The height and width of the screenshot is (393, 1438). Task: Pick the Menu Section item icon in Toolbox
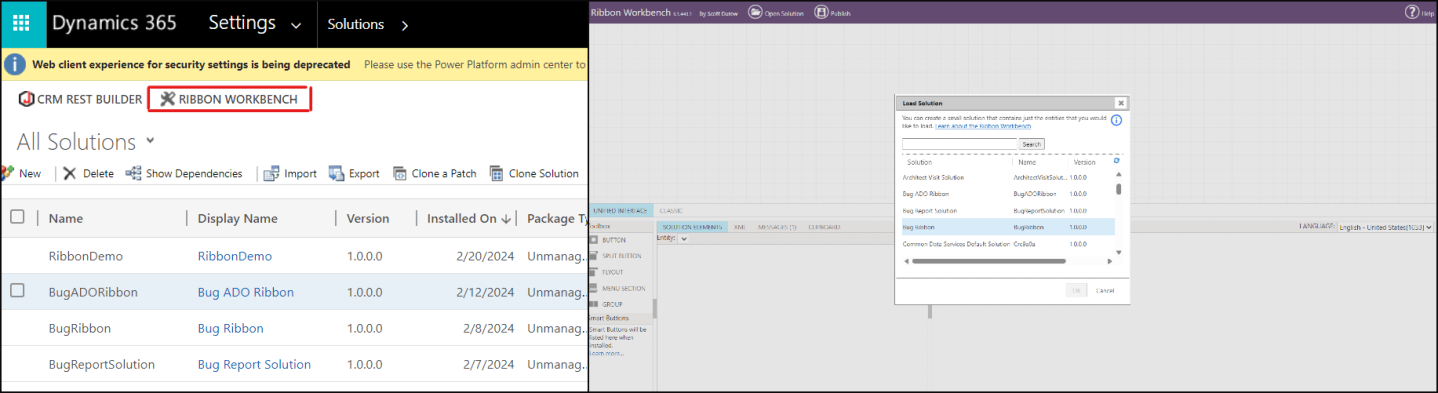tap(593, 288)
